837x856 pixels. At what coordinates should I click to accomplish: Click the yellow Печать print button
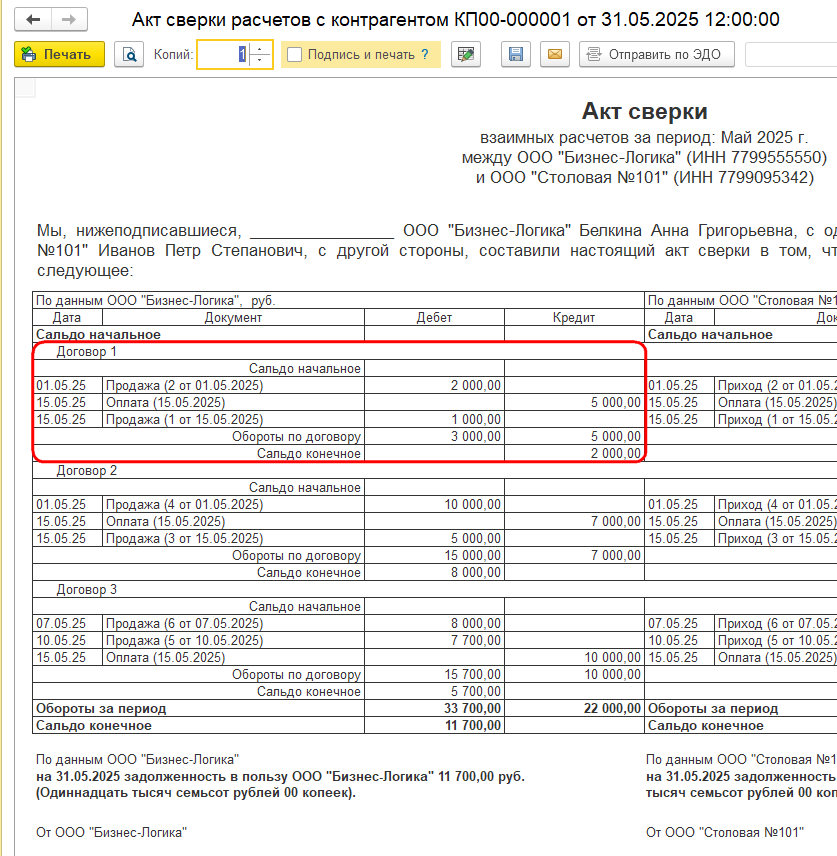click(x=60, y=55)
